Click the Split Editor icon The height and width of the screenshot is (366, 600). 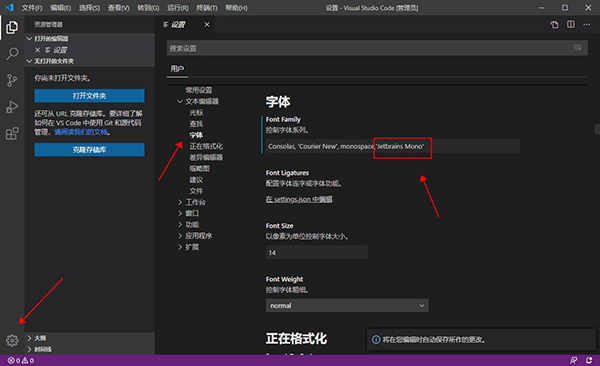pyautogui.click(x=571, y=25)
